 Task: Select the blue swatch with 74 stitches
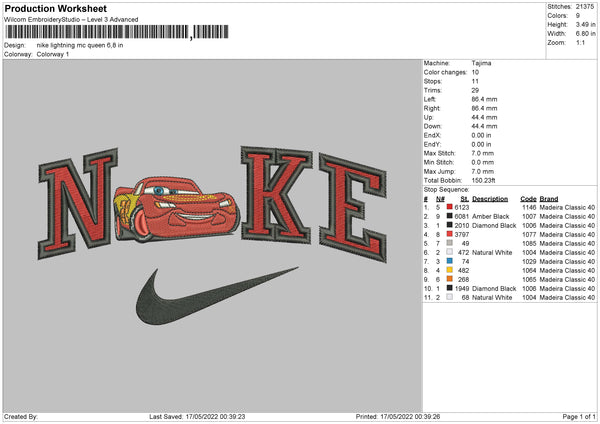pos(450,261)
